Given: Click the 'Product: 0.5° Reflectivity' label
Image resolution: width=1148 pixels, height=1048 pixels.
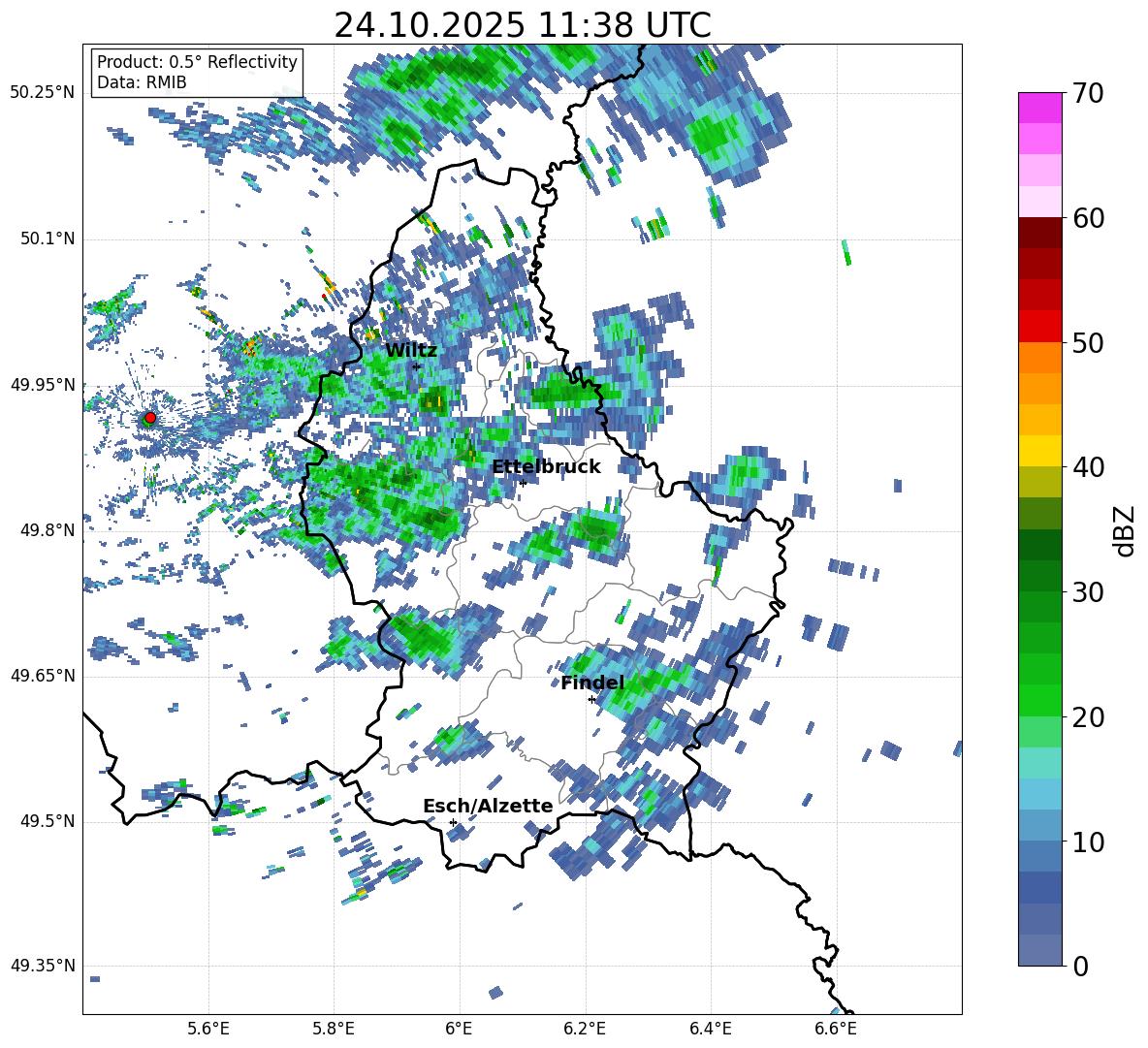Looking at the screenshot, I should click(197, 61).
